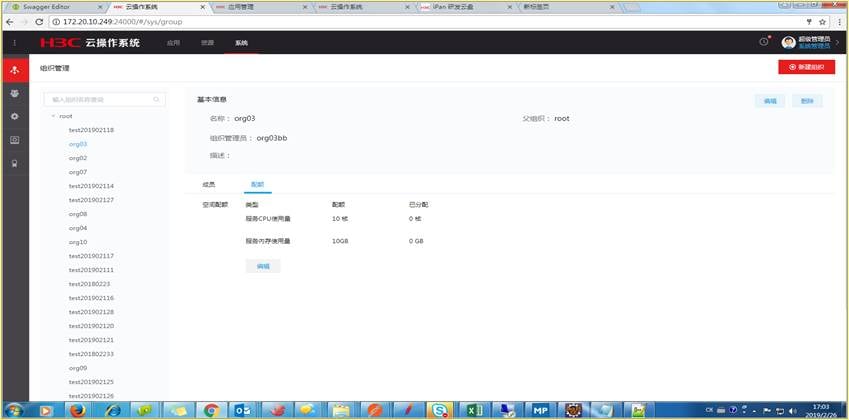Click the red 新建组织 button
This screenshot has width=849, height=420.
[806, 66]
